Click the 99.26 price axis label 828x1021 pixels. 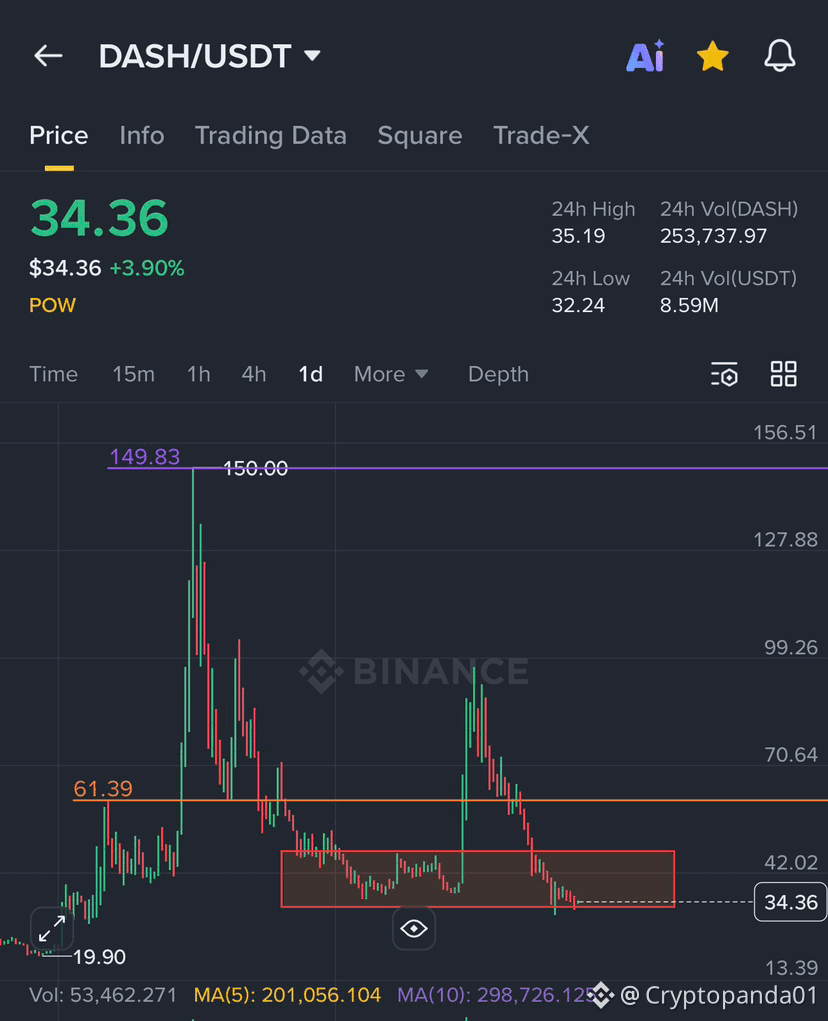coord(791,647)
